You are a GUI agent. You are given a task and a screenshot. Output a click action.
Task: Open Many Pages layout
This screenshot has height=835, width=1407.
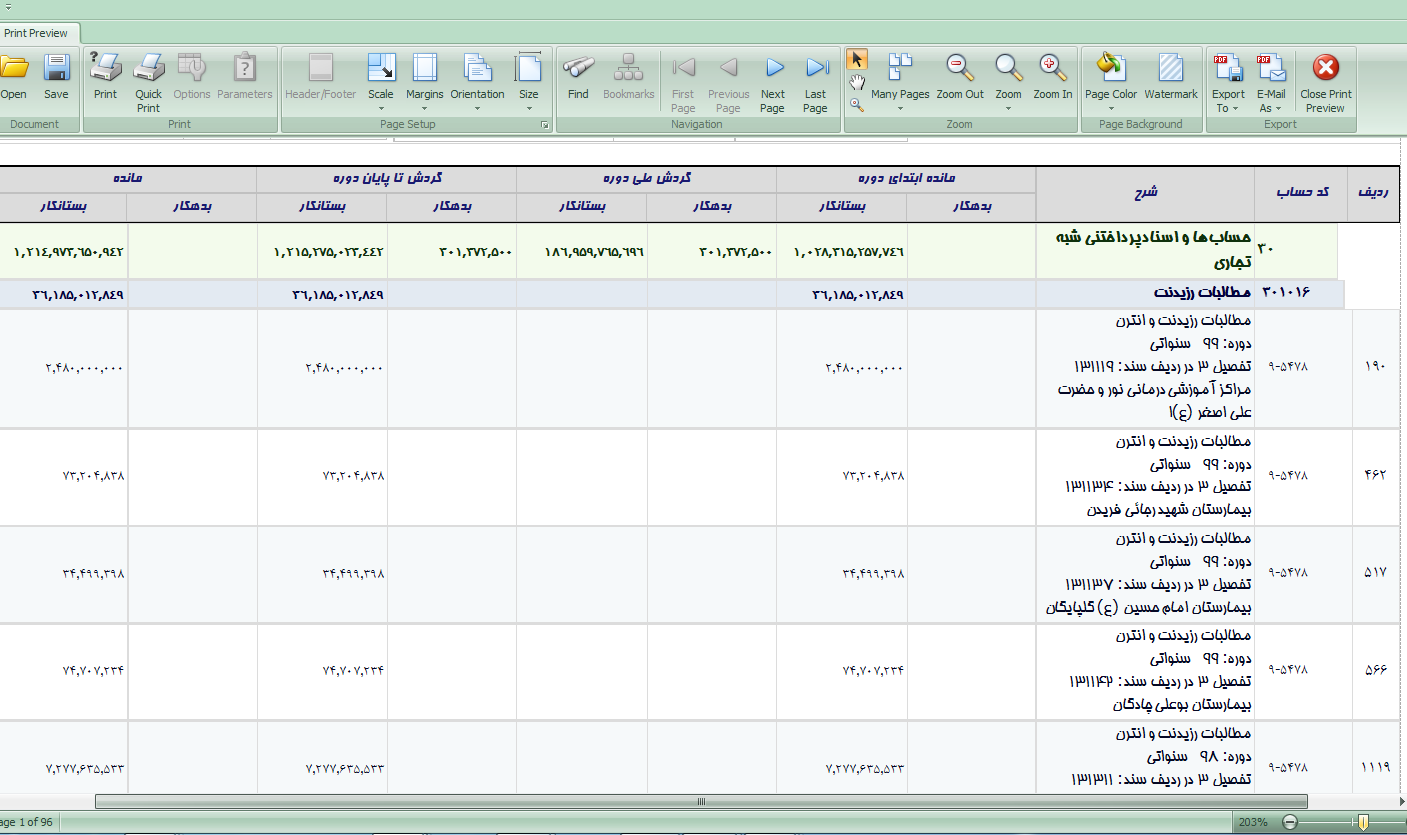click(900, 82)
